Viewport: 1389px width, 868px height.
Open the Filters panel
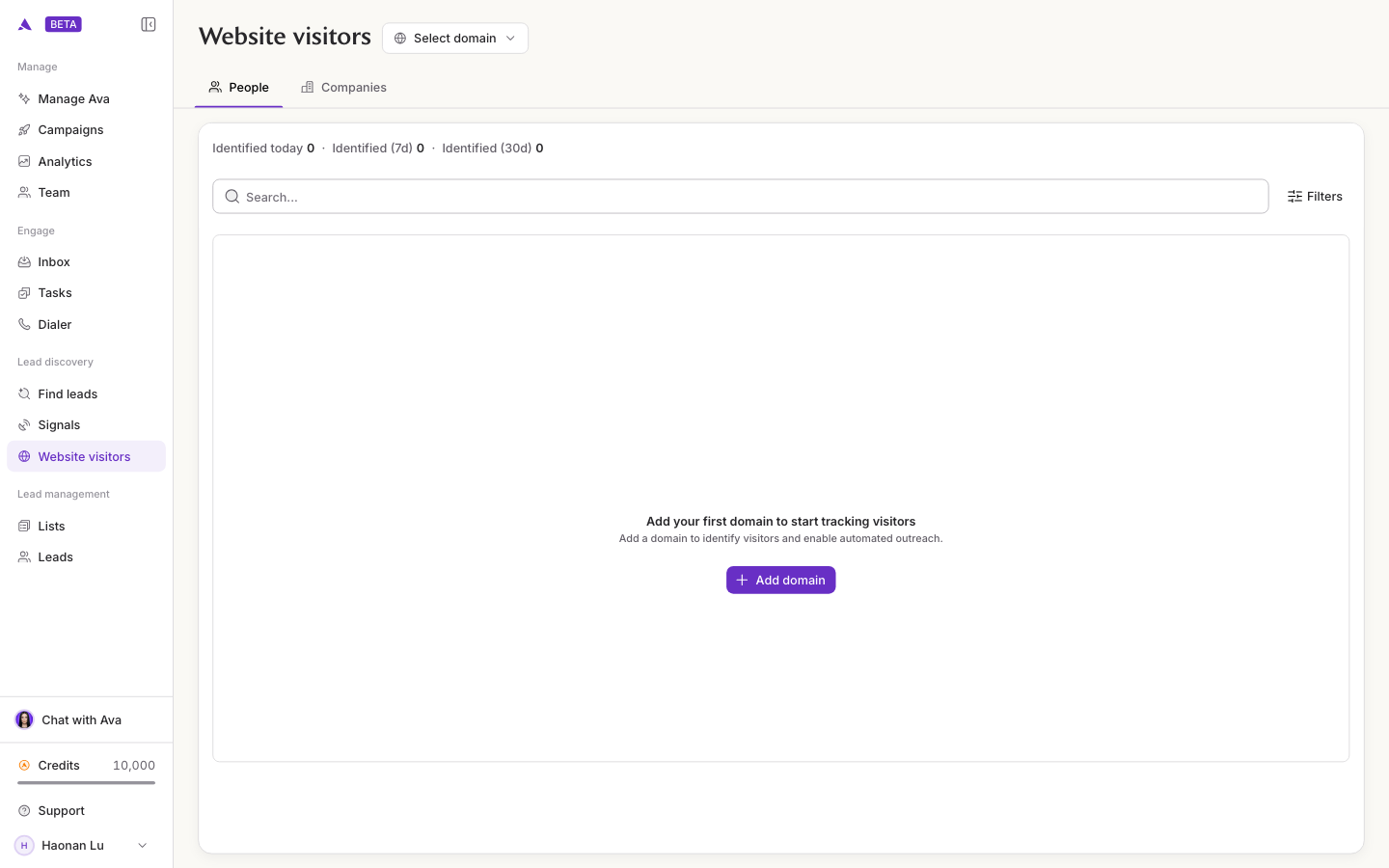[x=1315, y=197]
